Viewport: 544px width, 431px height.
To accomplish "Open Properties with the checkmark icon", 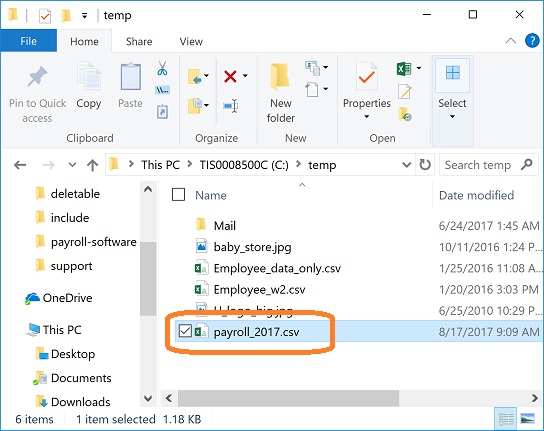I will coord(366,78).
